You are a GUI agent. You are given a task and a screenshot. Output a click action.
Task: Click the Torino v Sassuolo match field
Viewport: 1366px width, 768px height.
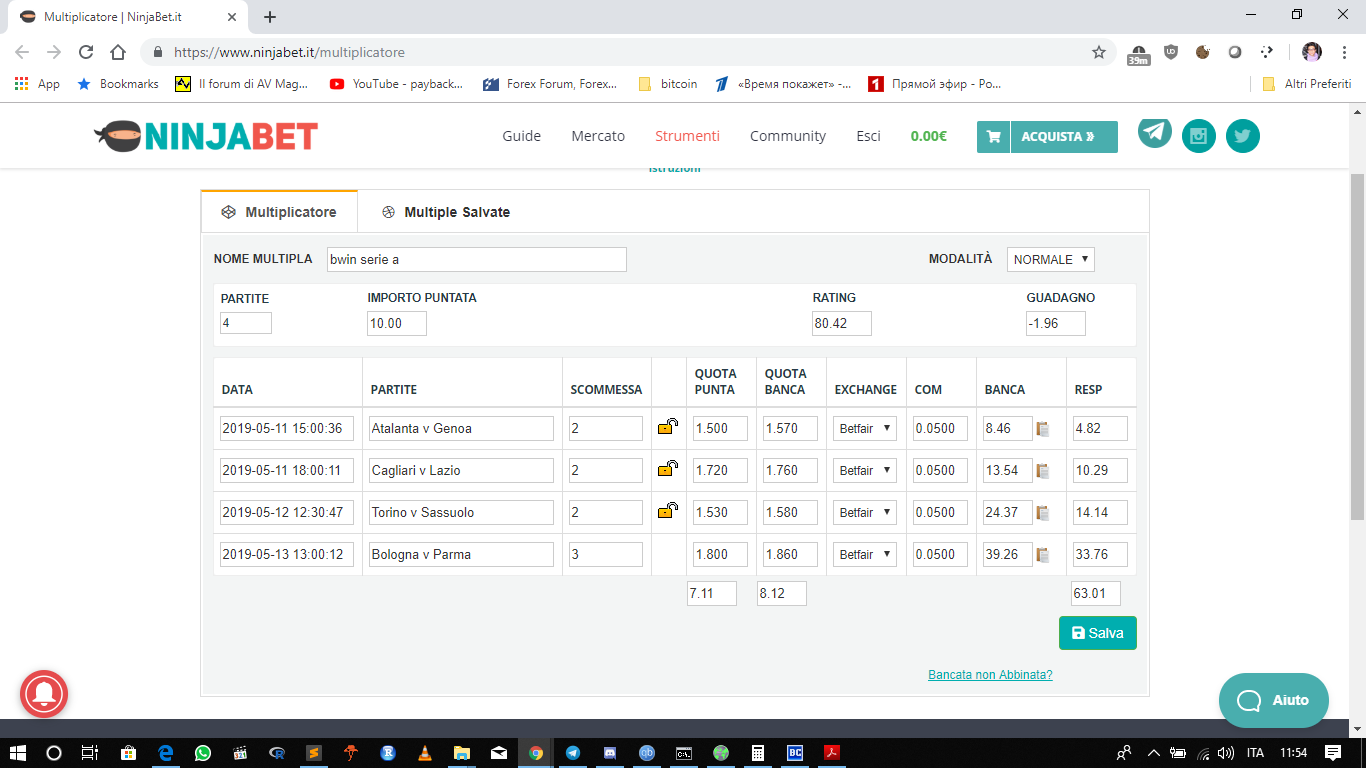click(x=461, y=512)
